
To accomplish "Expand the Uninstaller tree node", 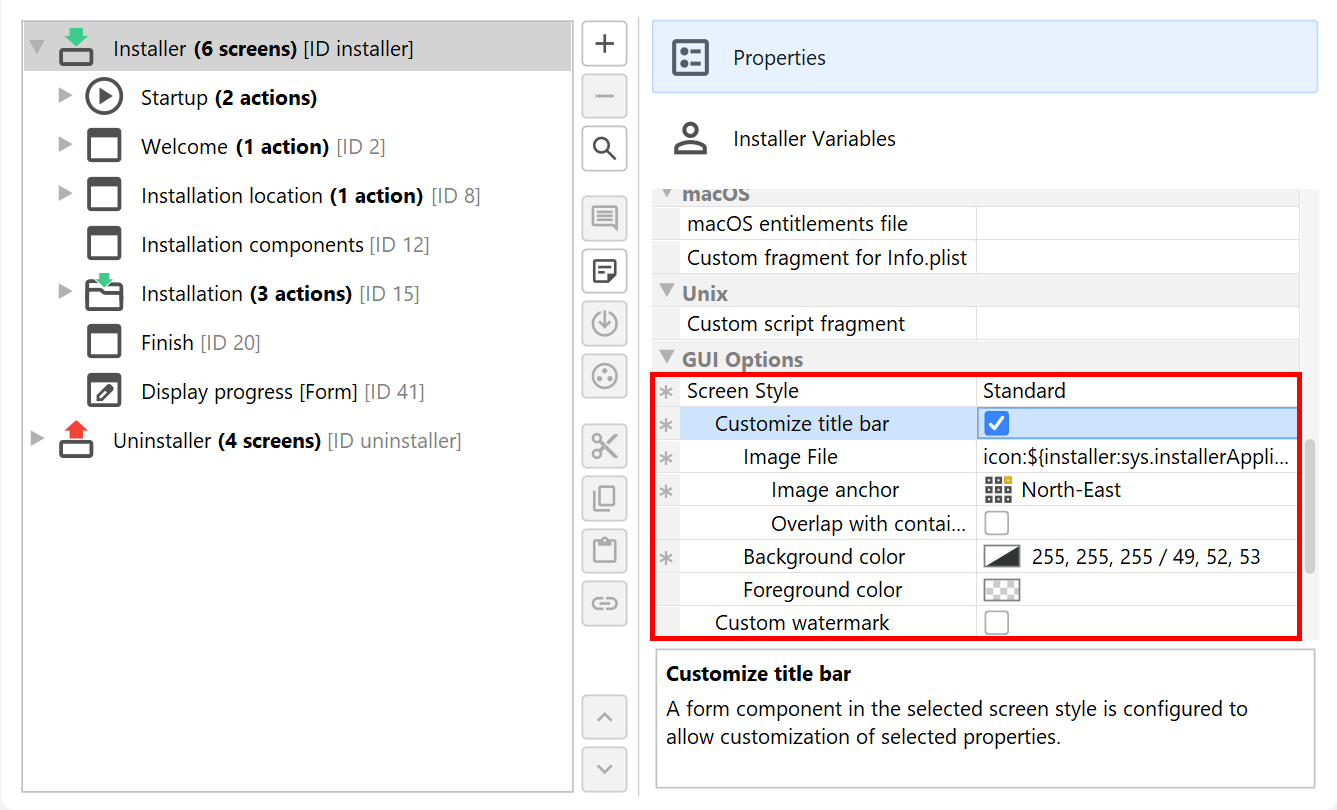I will (37, 439).
